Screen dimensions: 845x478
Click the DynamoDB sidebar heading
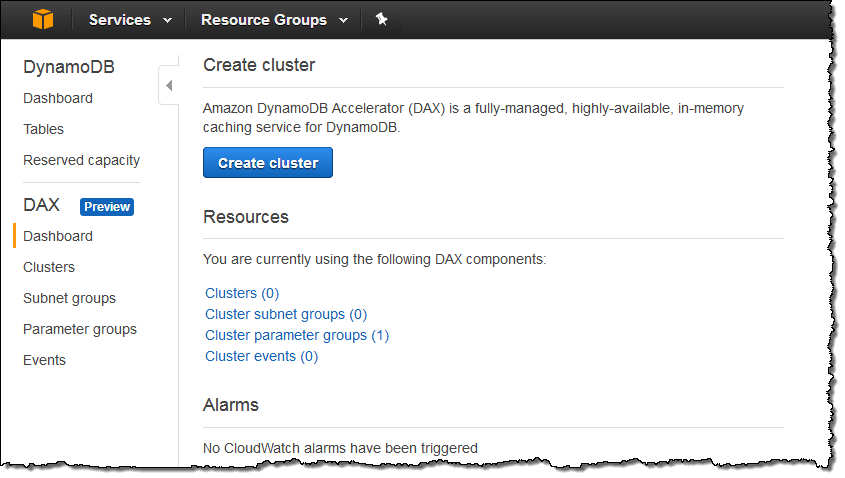(69, 67)
